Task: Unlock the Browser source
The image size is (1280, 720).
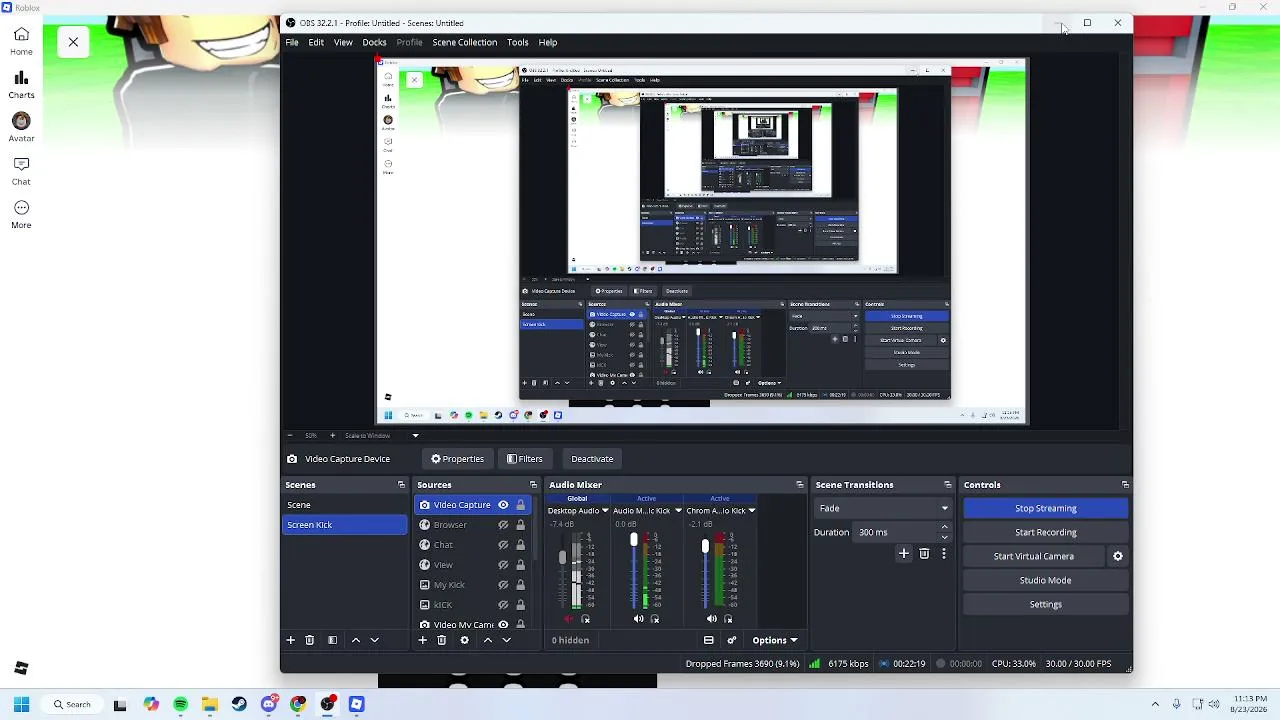Action: 520,525
